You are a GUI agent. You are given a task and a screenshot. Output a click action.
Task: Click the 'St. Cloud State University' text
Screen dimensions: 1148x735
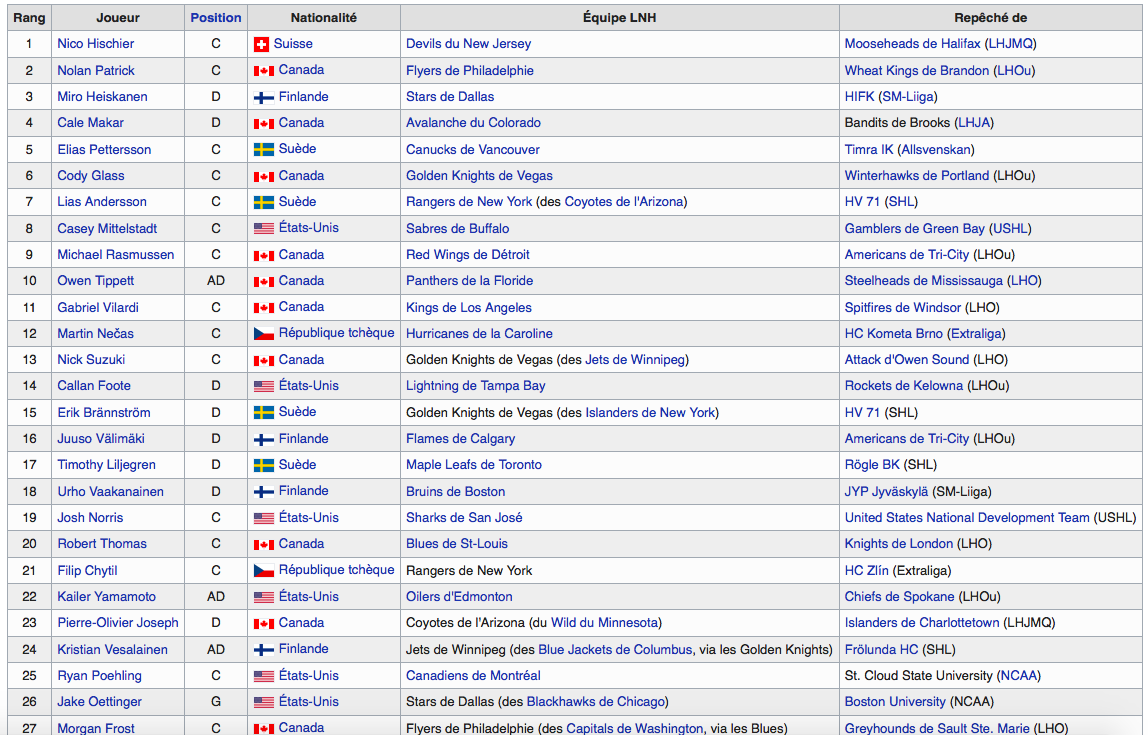coord(919,676)
